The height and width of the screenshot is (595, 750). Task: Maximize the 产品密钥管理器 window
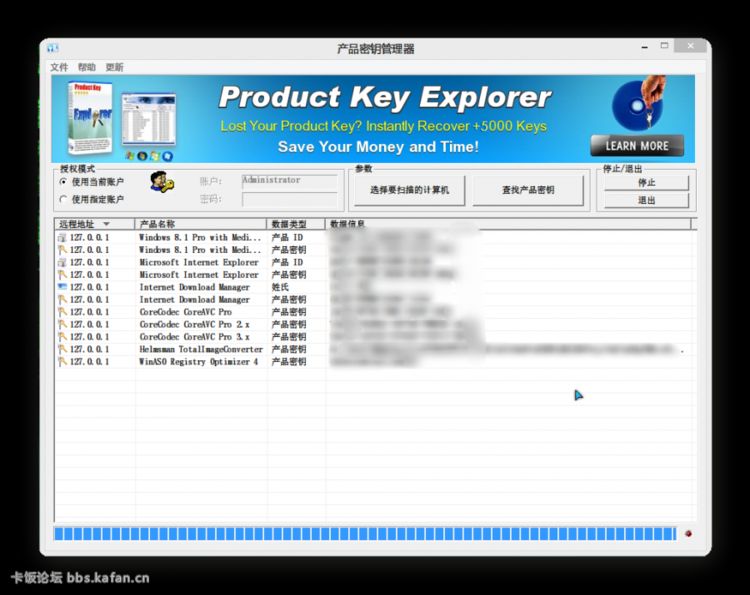pyautogui.click(x=664, y=46)
